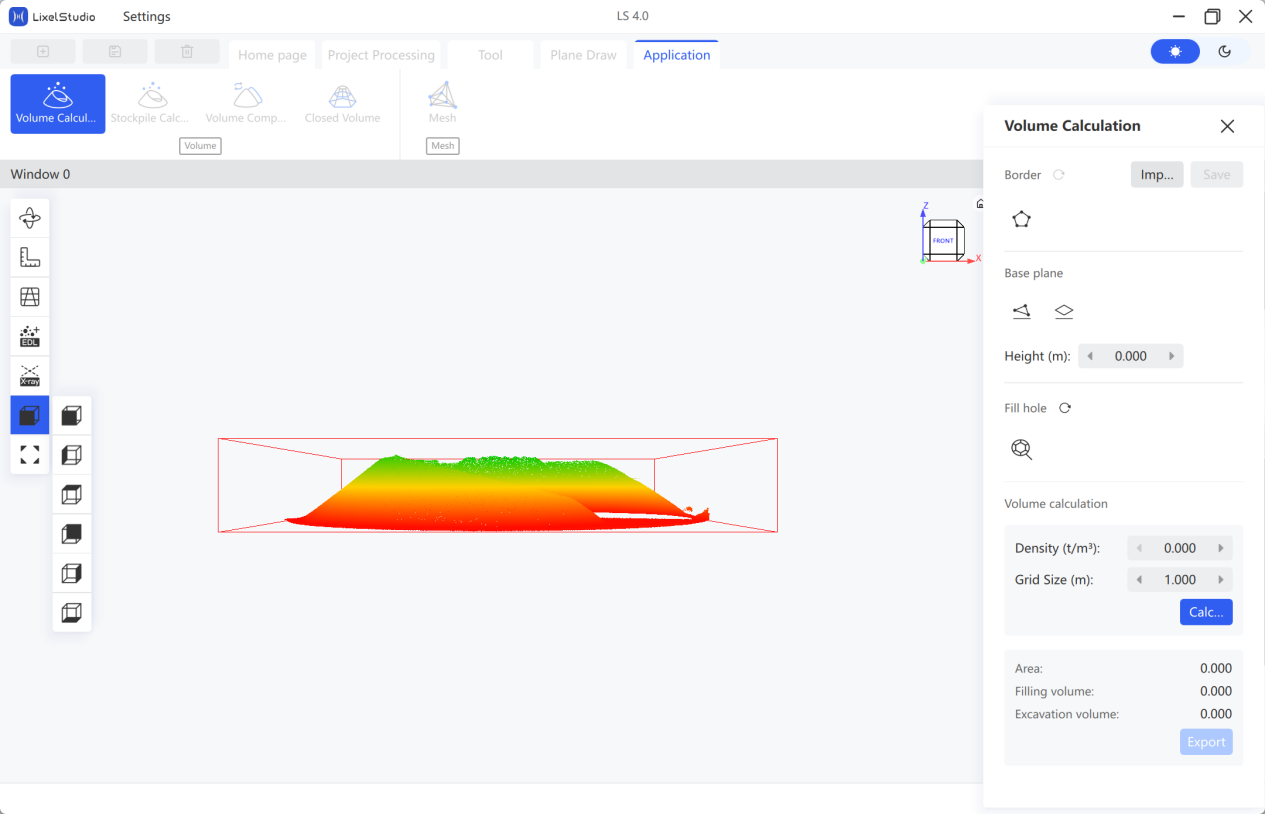Click the Save border button

[x=1216, y=175]
